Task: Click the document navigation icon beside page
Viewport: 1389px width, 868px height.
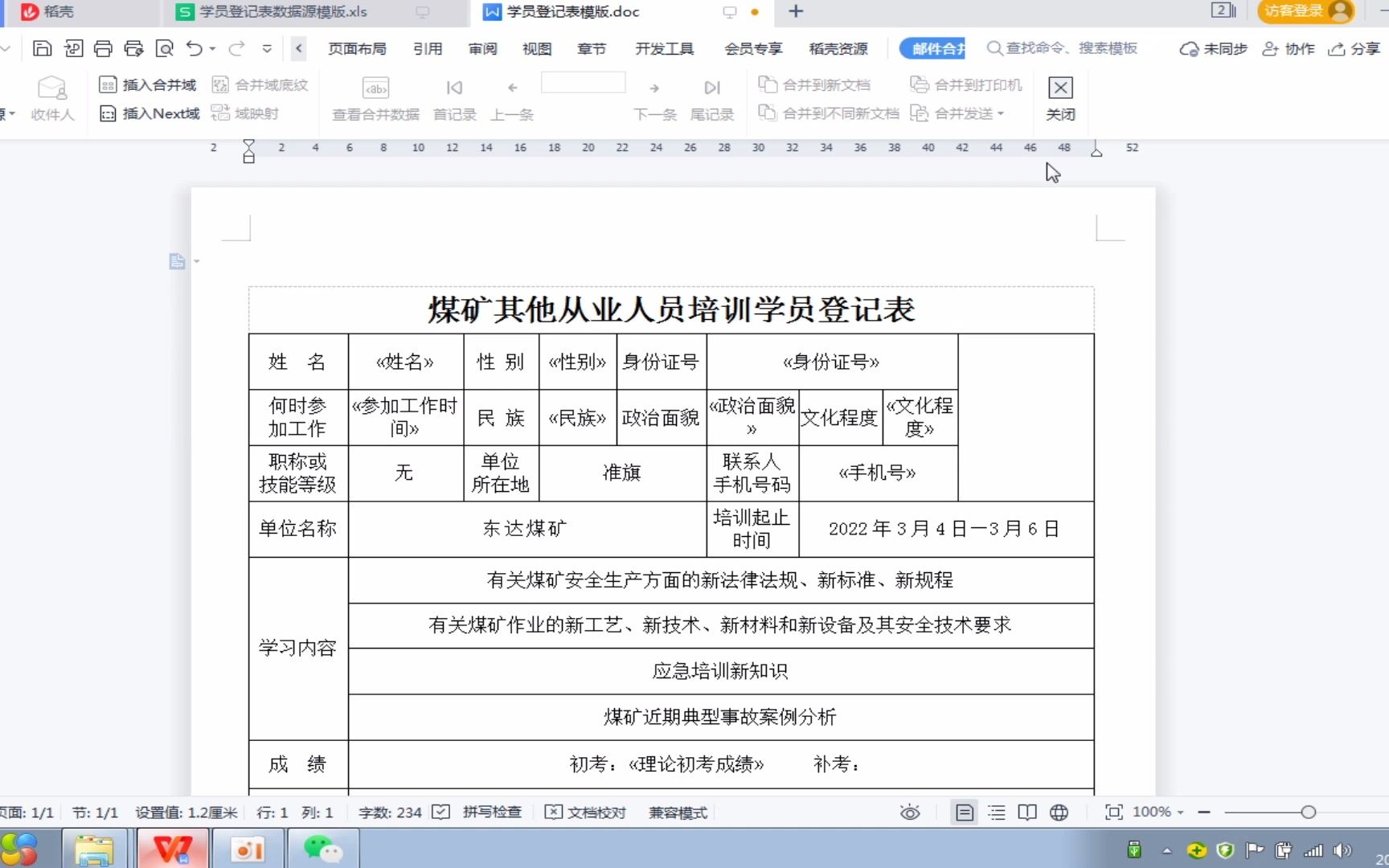Action: [178, 261]
